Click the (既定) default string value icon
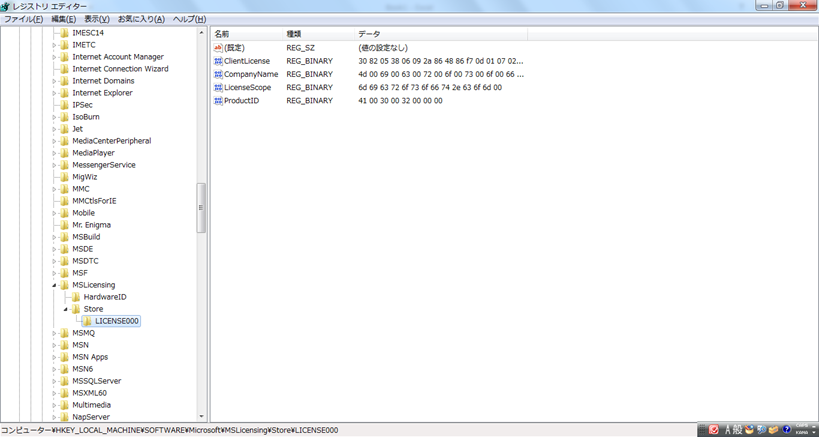 (x=218, y=48)
